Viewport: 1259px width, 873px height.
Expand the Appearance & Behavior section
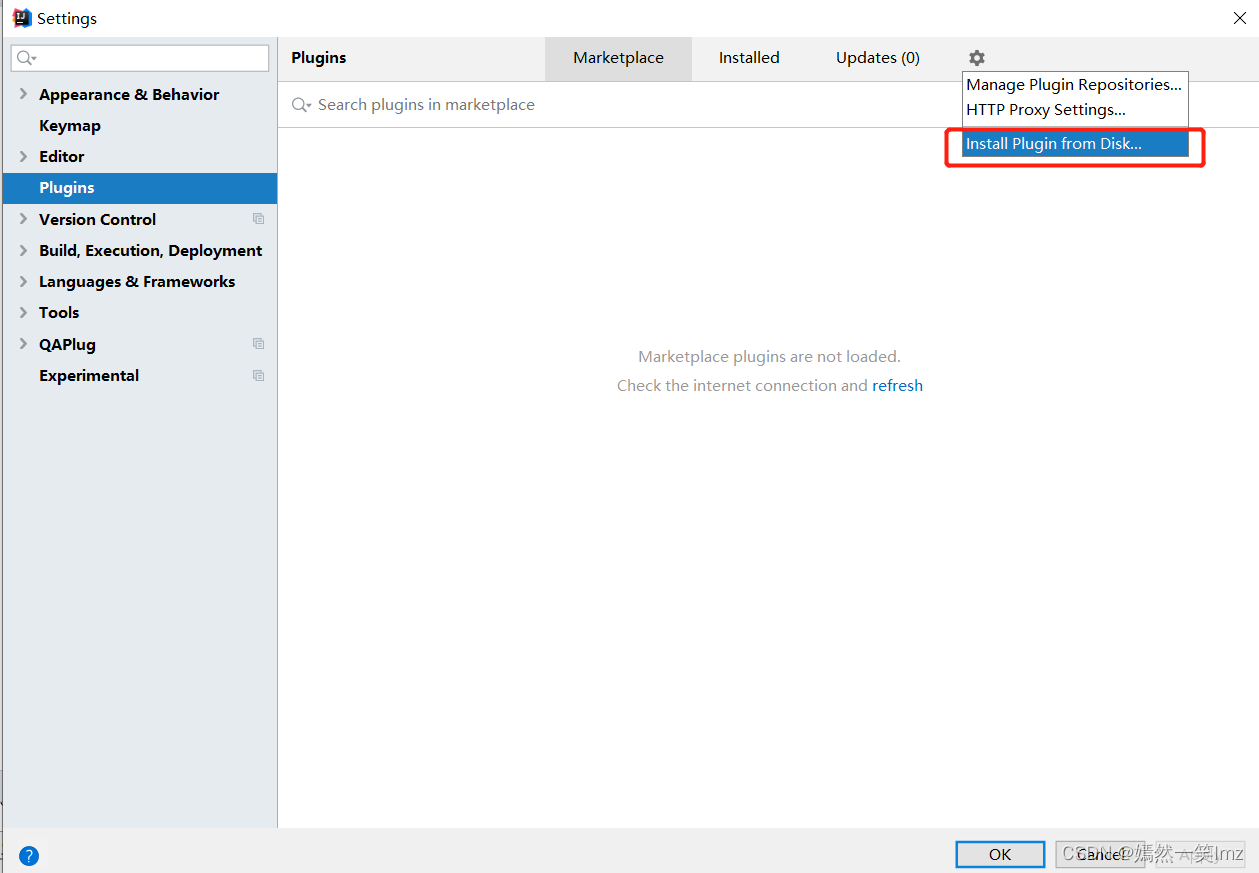point(23,94)
